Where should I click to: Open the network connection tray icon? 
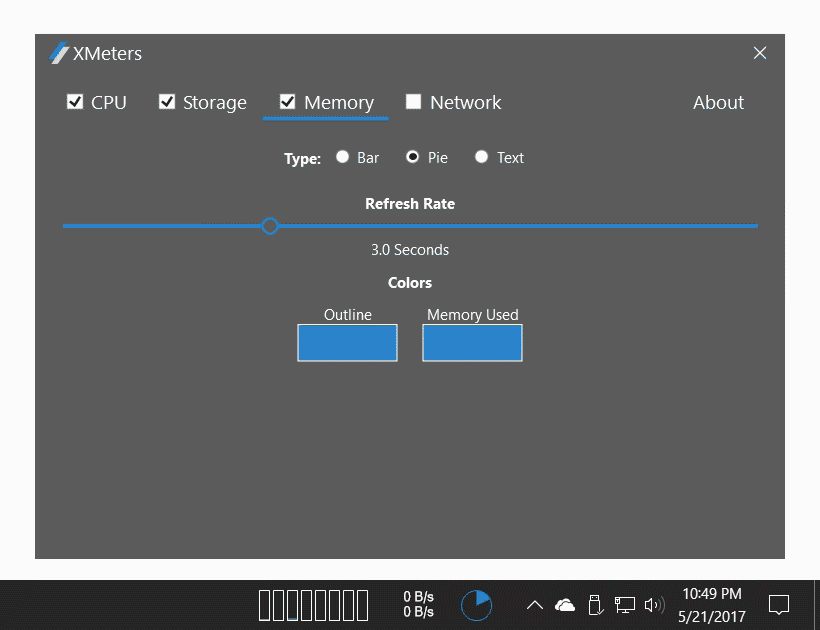(625, 605)
